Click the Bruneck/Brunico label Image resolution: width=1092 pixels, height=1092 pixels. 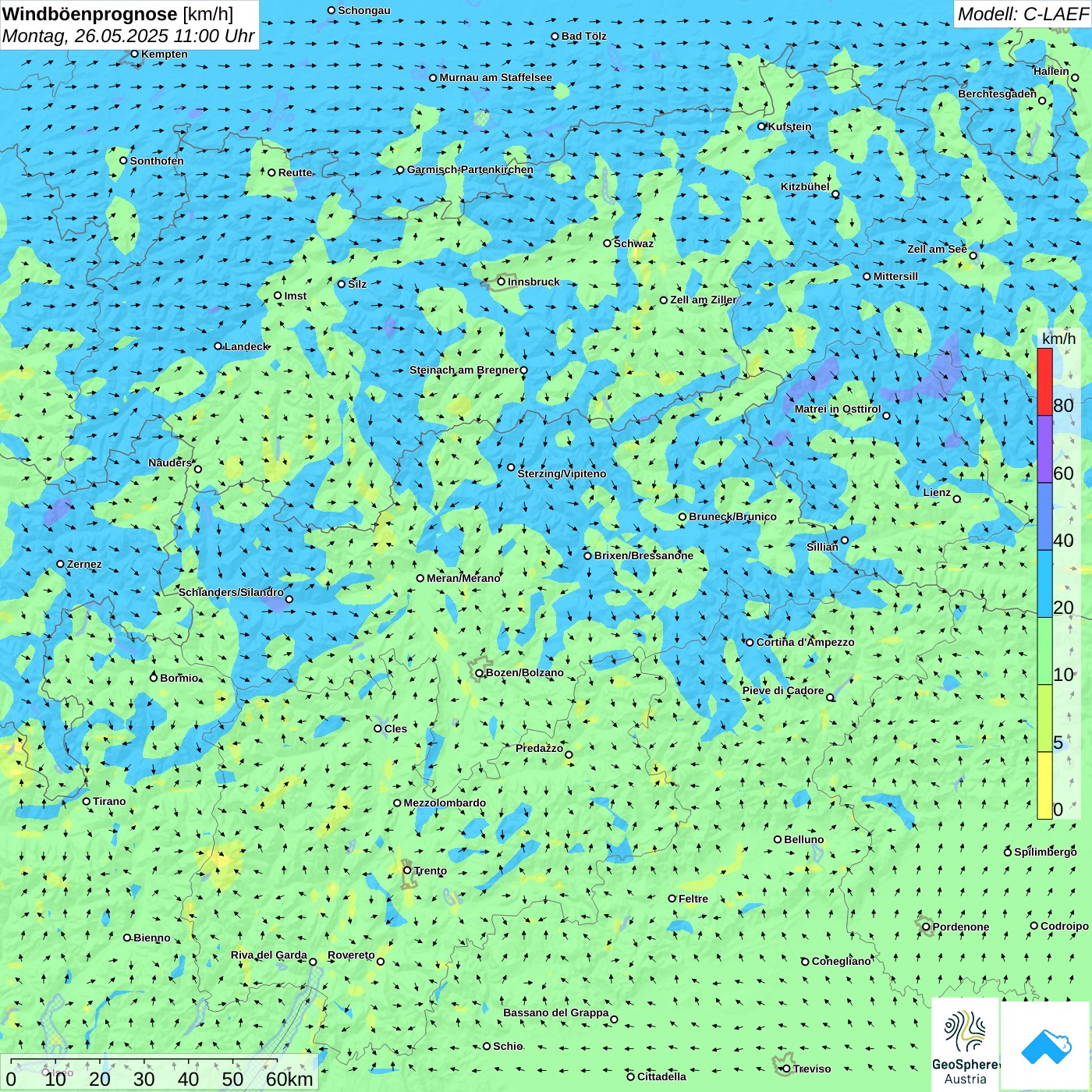click(732, 516)
